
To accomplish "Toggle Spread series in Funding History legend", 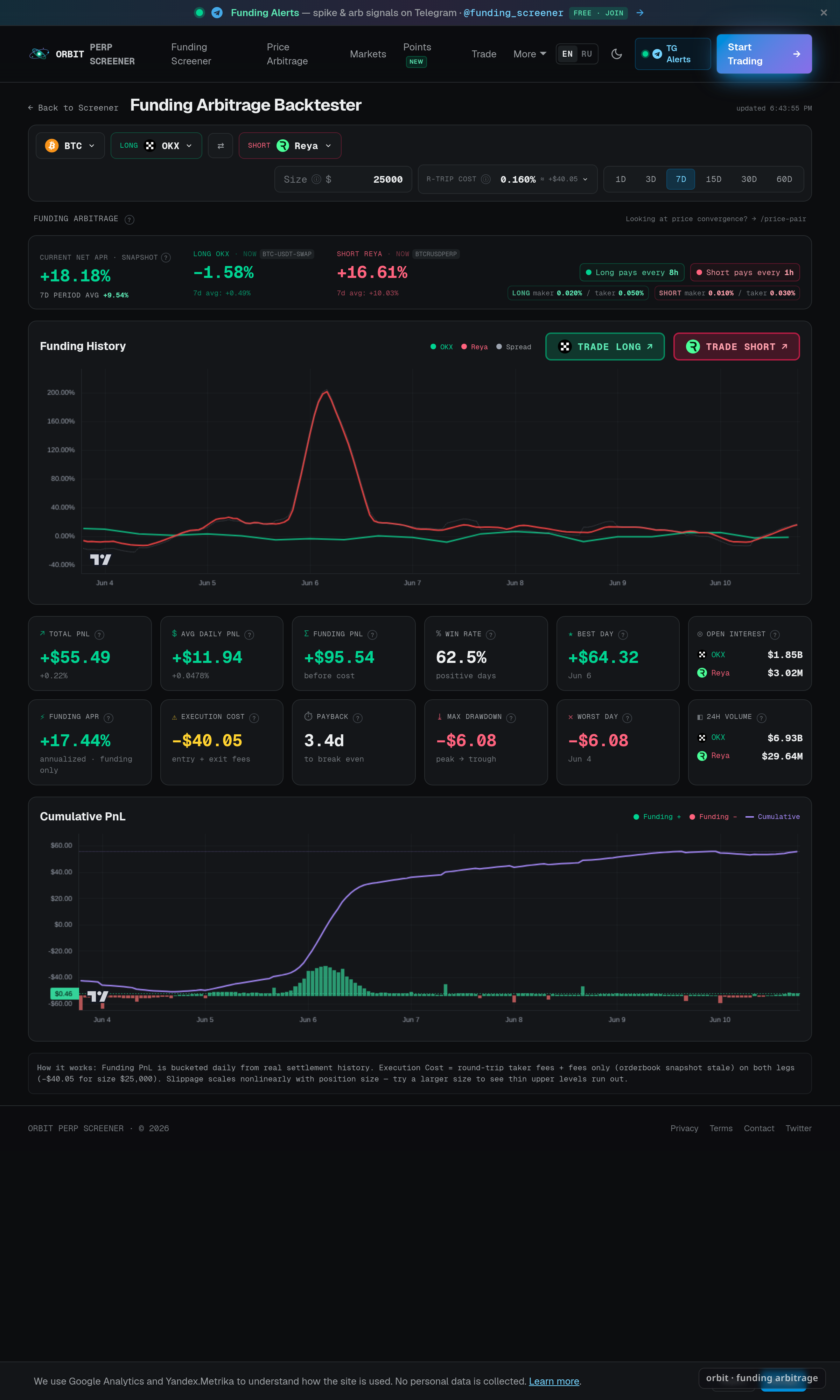I will coord(513,347).
